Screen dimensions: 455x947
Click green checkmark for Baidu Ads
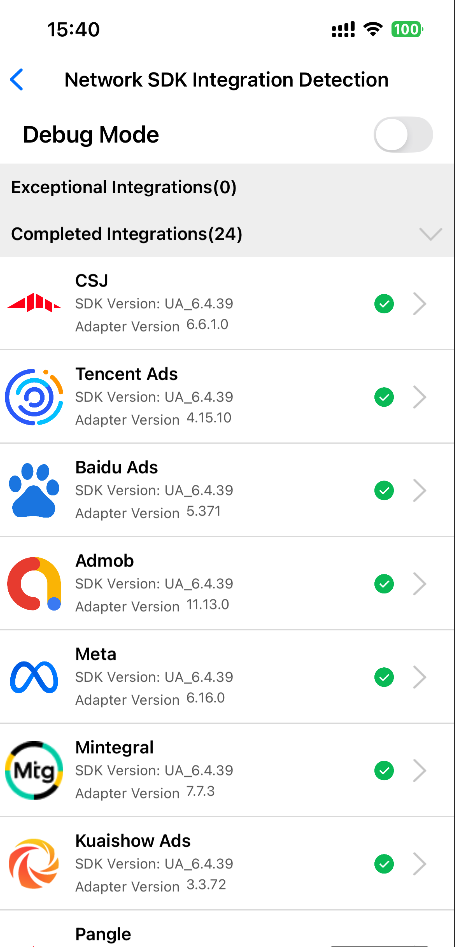point(384,490)
